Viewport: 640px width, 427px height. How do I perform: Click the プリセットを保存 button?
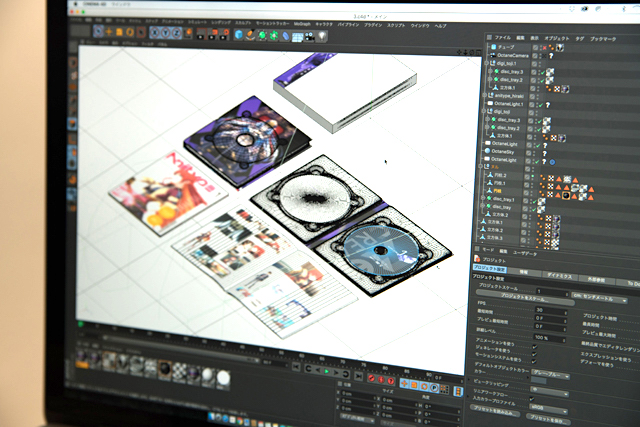tap(547, 418)
